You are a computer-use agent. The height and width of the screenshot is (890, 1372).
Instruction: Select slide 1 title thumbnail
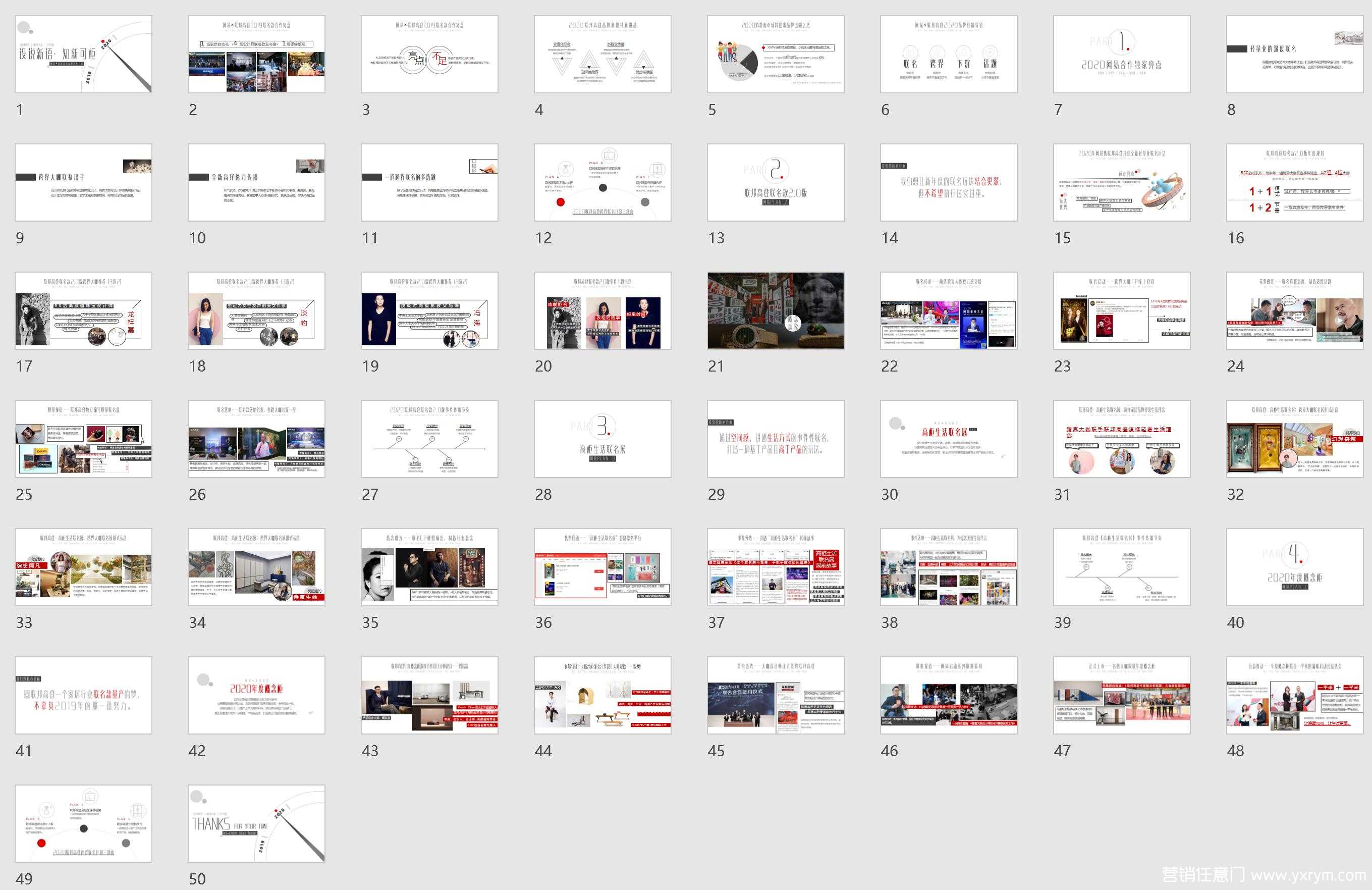83,54
